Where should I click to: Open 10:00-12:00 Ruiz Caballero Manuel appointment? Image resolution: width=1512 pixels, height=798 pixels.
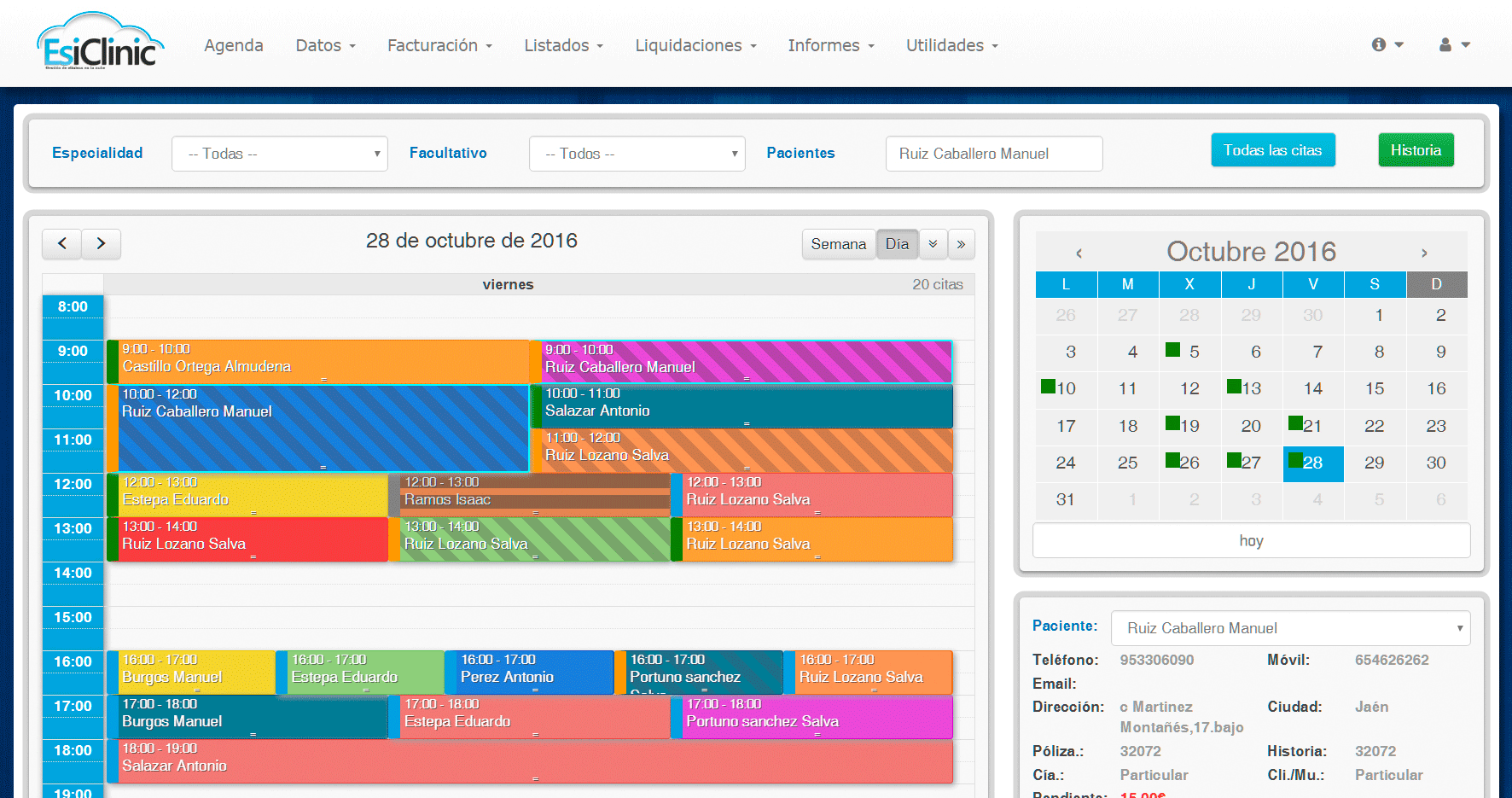[318, 428]
